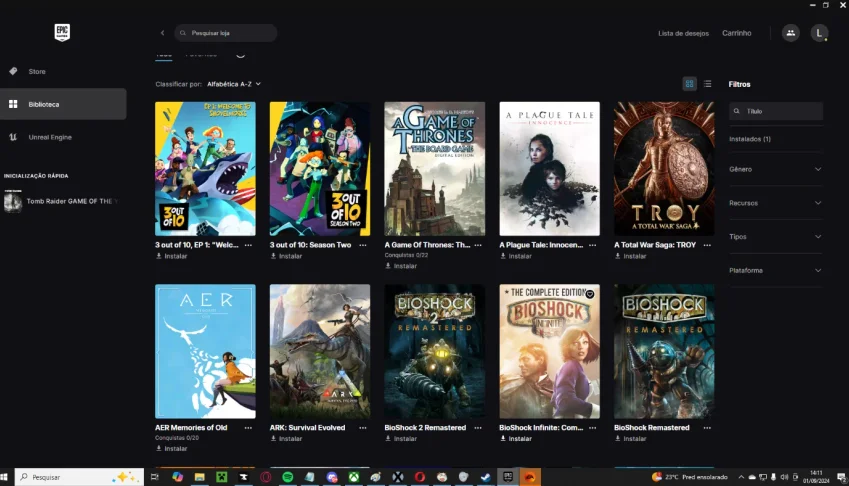The width and height of the screenshot is (849, 486).
Task: Open the friends list icon
Action: coord(791,33)
